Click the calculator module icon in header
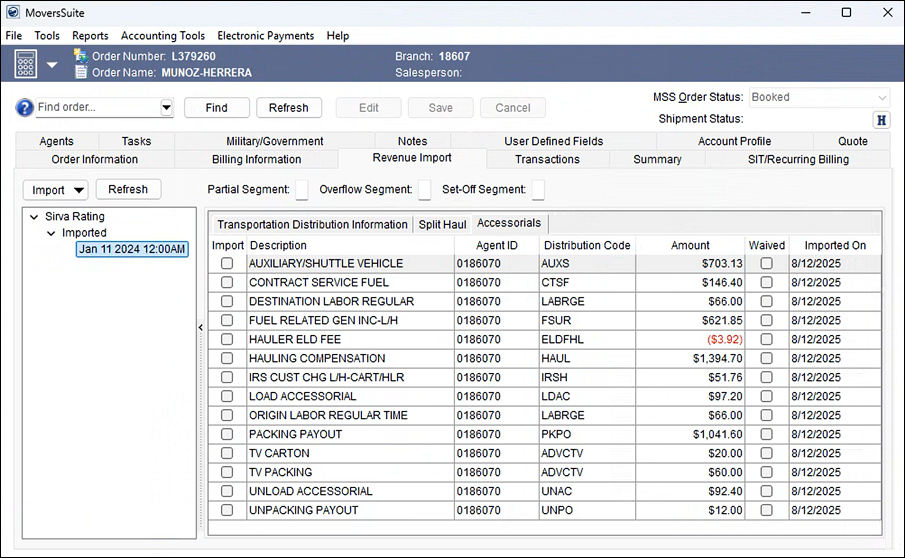The height and width of the screenshot is (558, 905). point(26,64)
